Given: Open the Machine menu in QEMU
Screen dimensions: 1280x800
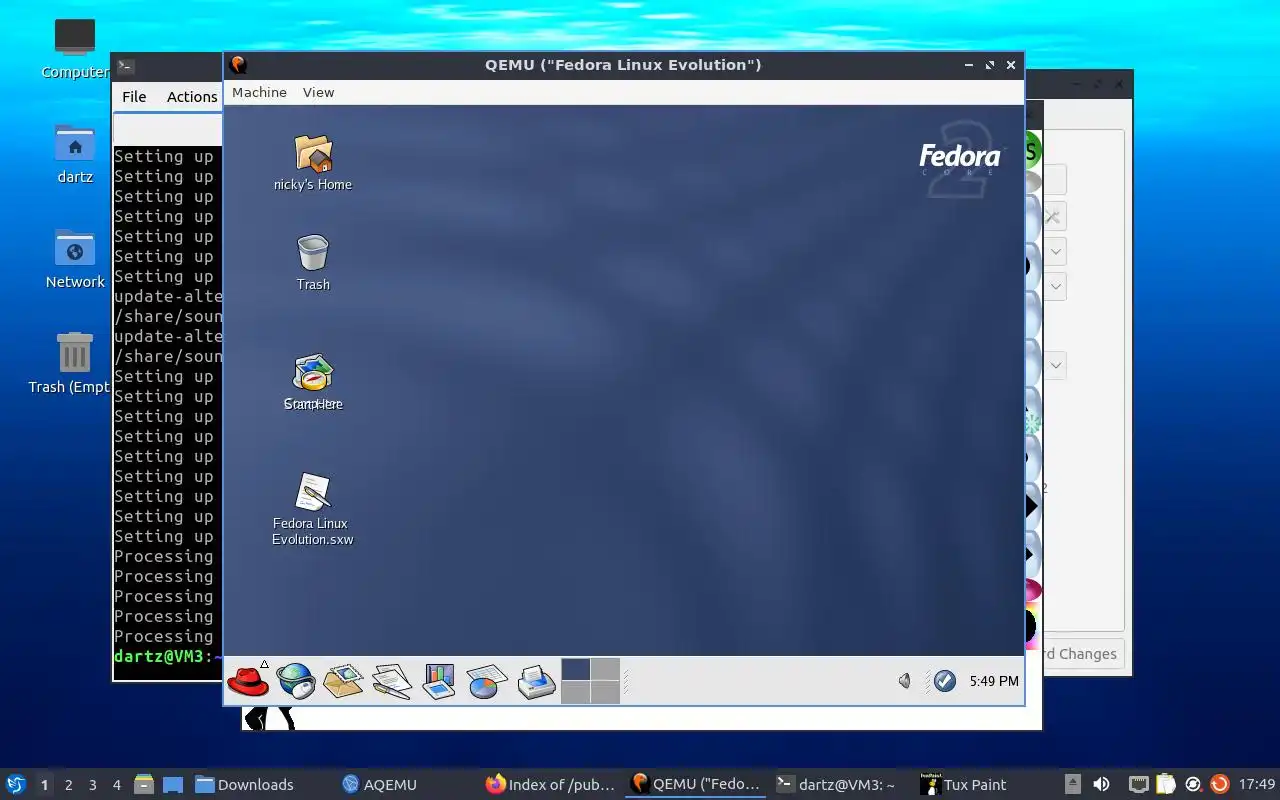Looking at the screenshot, I should pos(259,92).
